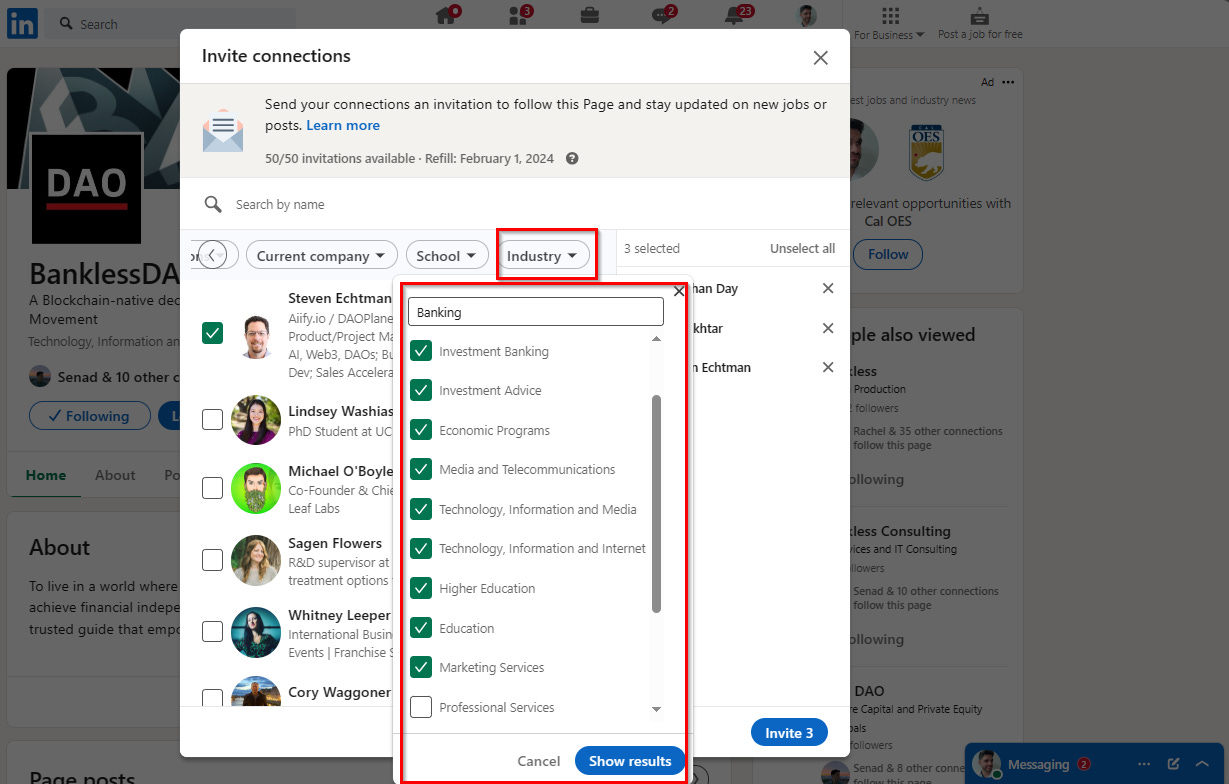Image resolution: width=1229 pixels, height=784 pixels.
Task: Uncheck Education industry
Action: point(421,628)
